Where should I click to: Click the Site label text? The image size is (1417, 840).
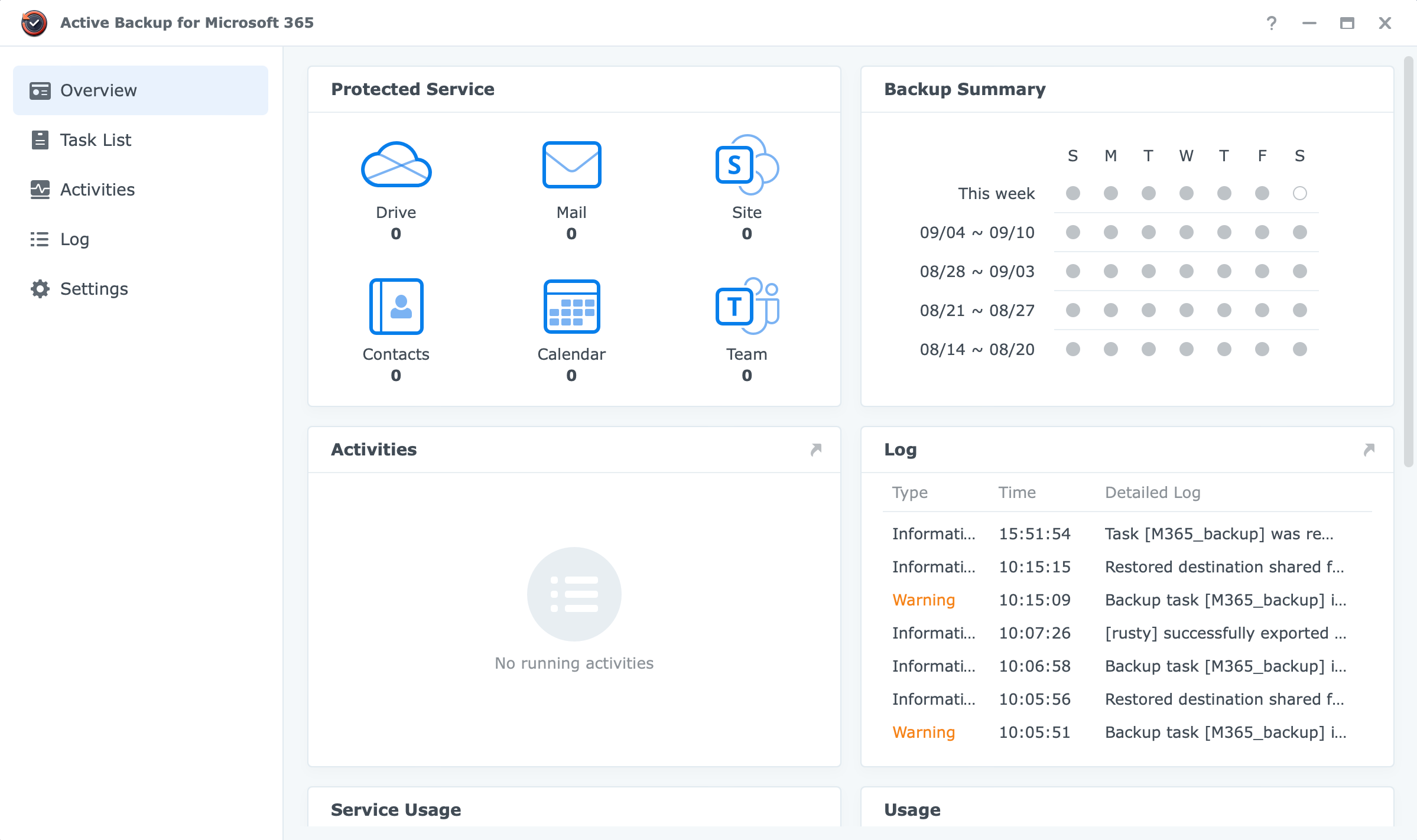747,213
